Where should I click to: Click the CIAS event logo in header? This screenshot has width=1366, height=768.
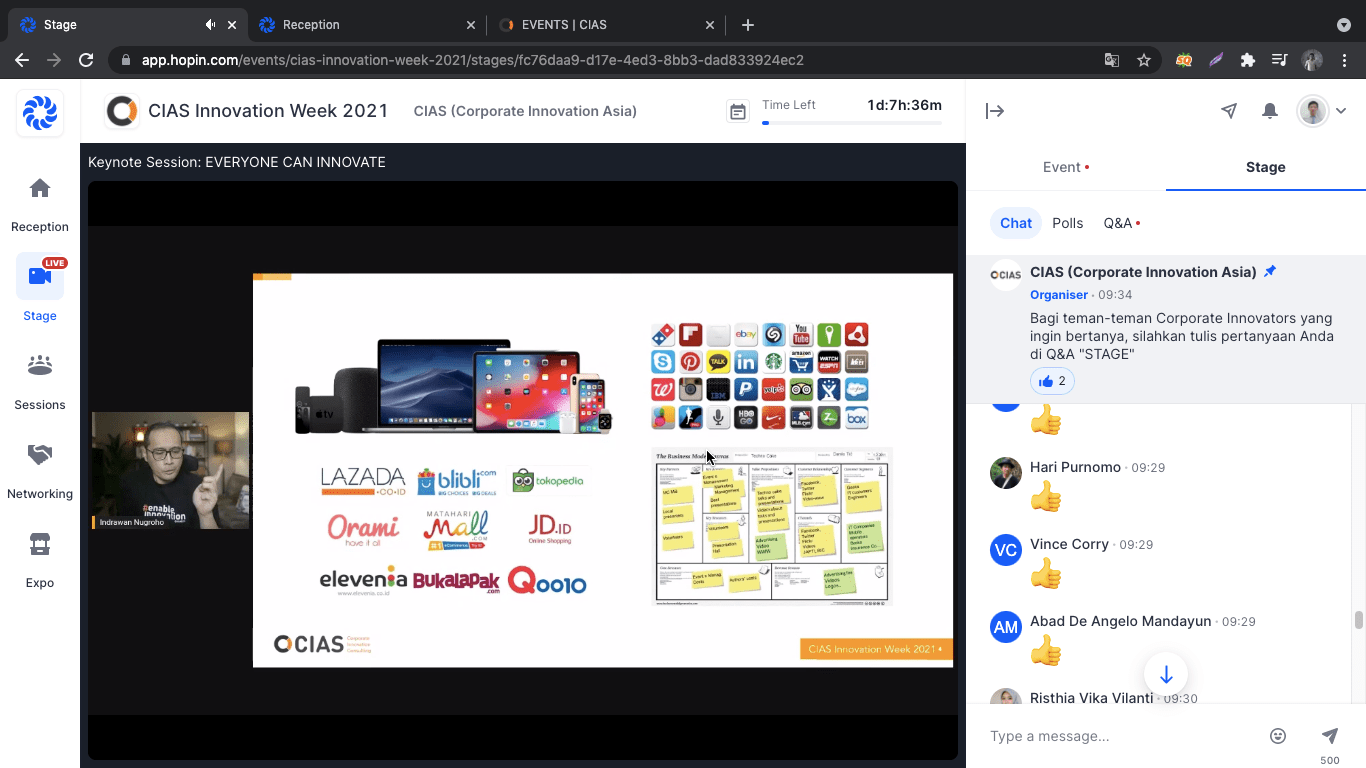pyautogui.click(x=122, y=111)
